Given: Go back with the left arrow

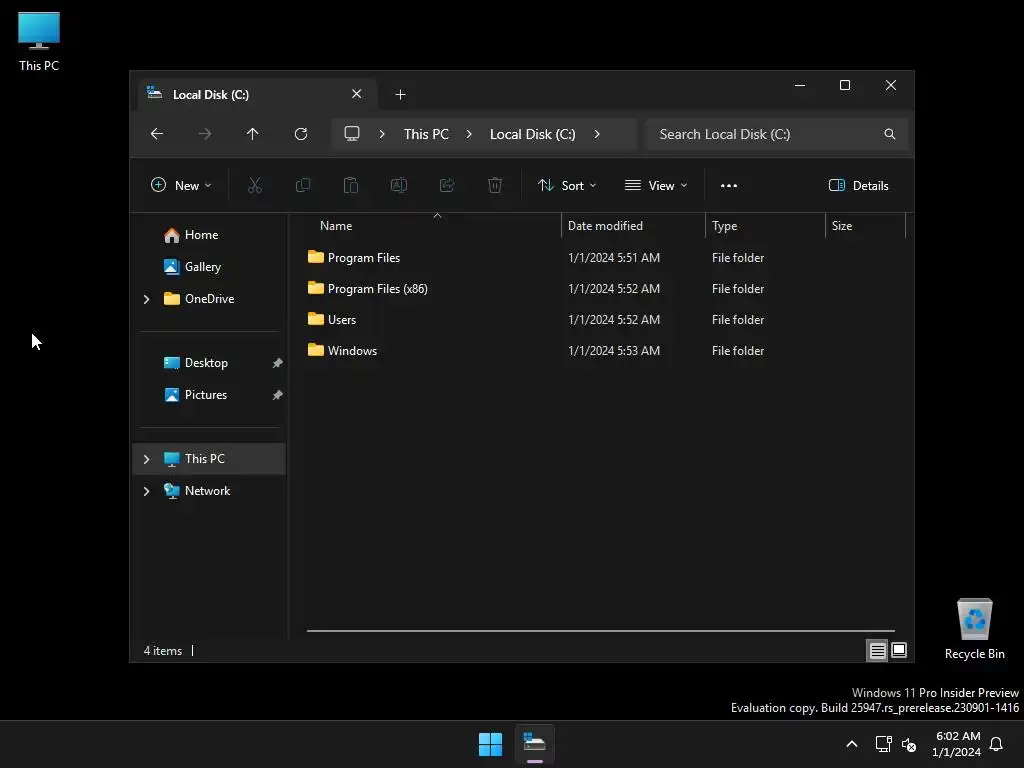Looking at the screenshot, I should click(x=157, y=134).
